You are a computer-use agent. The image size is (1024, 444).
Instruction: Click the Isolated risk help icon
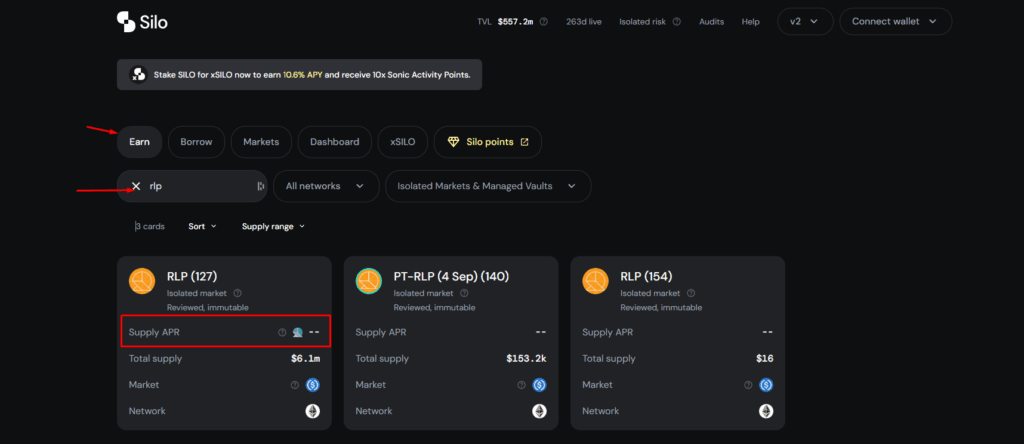click(677, 22)
